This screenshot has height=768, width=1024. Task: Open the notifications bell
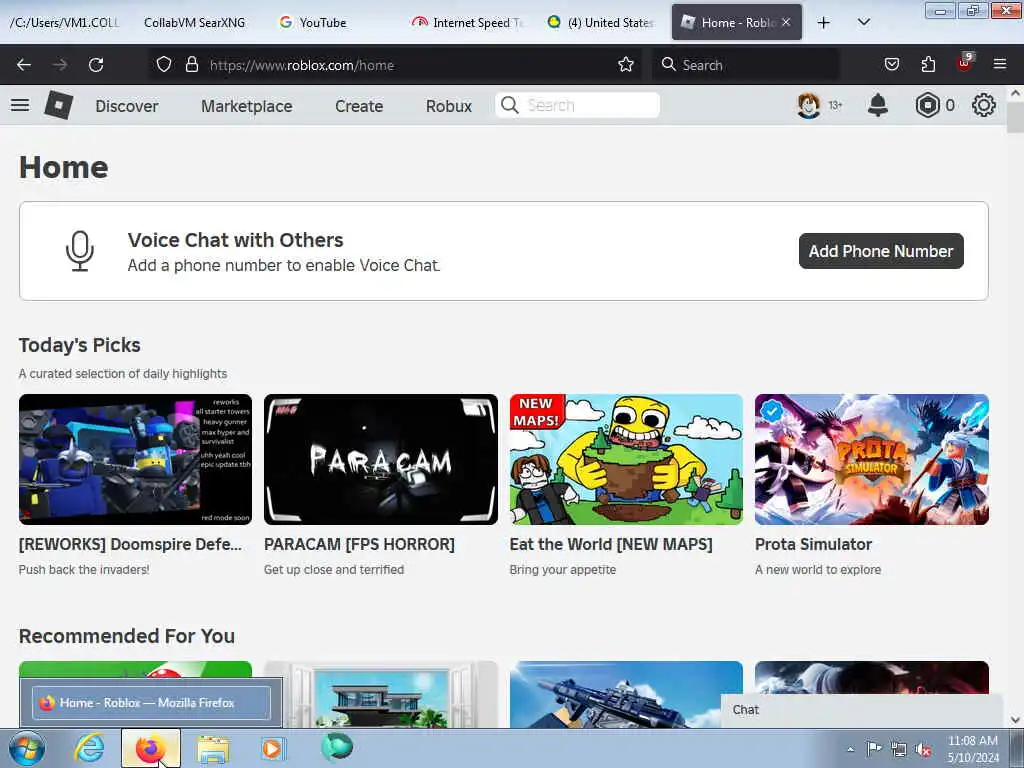(878, 105)
